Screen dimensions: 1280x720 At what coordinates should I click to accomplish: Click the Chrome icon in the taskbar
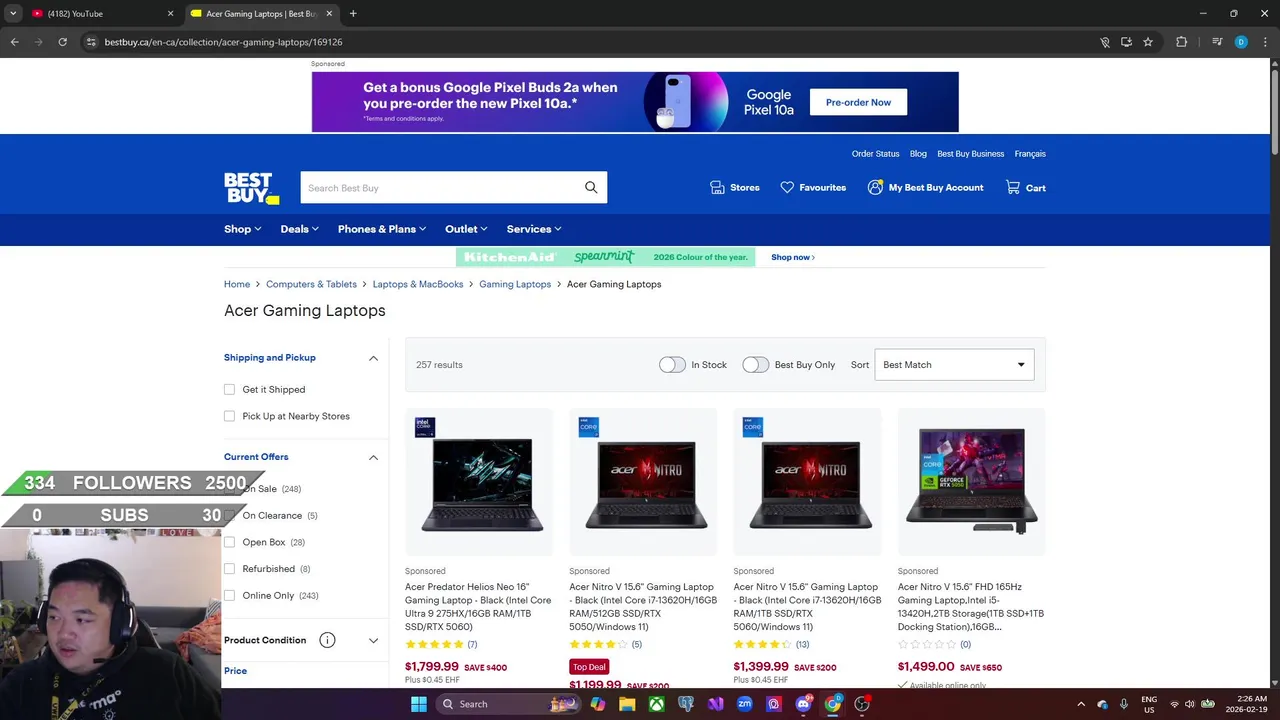pyautogui.click(x=832, y=704)
